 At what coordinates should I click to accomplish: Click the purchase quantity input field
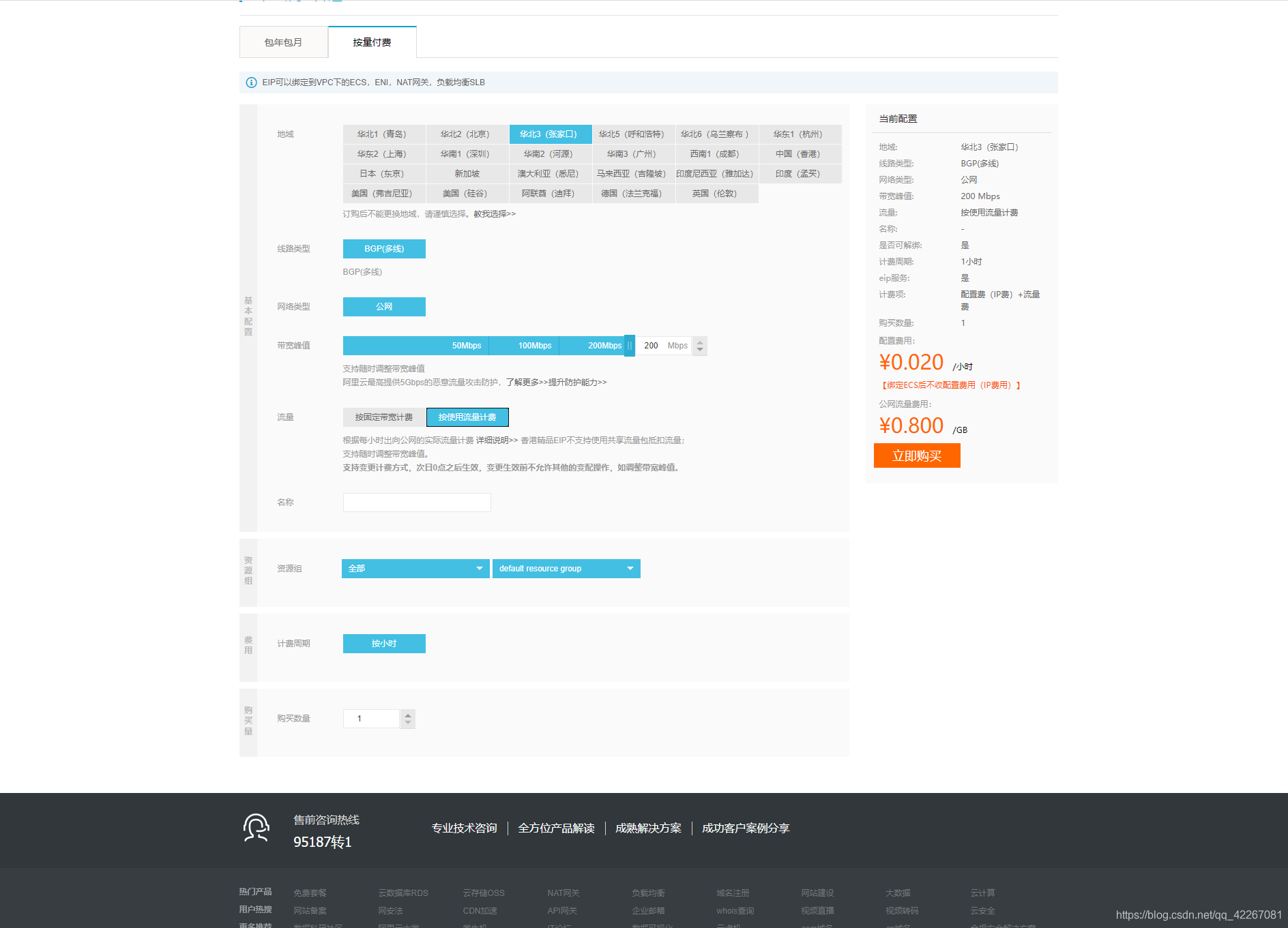[x=371, y=719]
